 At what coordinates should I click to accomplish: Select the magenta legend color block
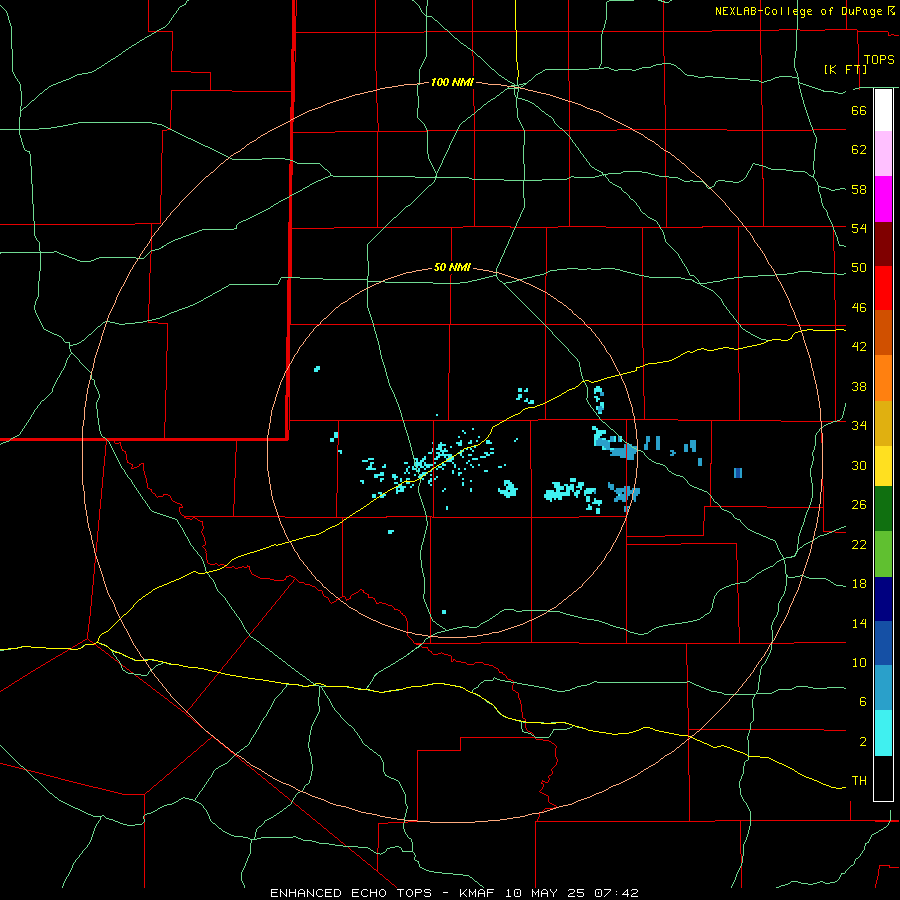pyautogui.click(x=883, y=199)
